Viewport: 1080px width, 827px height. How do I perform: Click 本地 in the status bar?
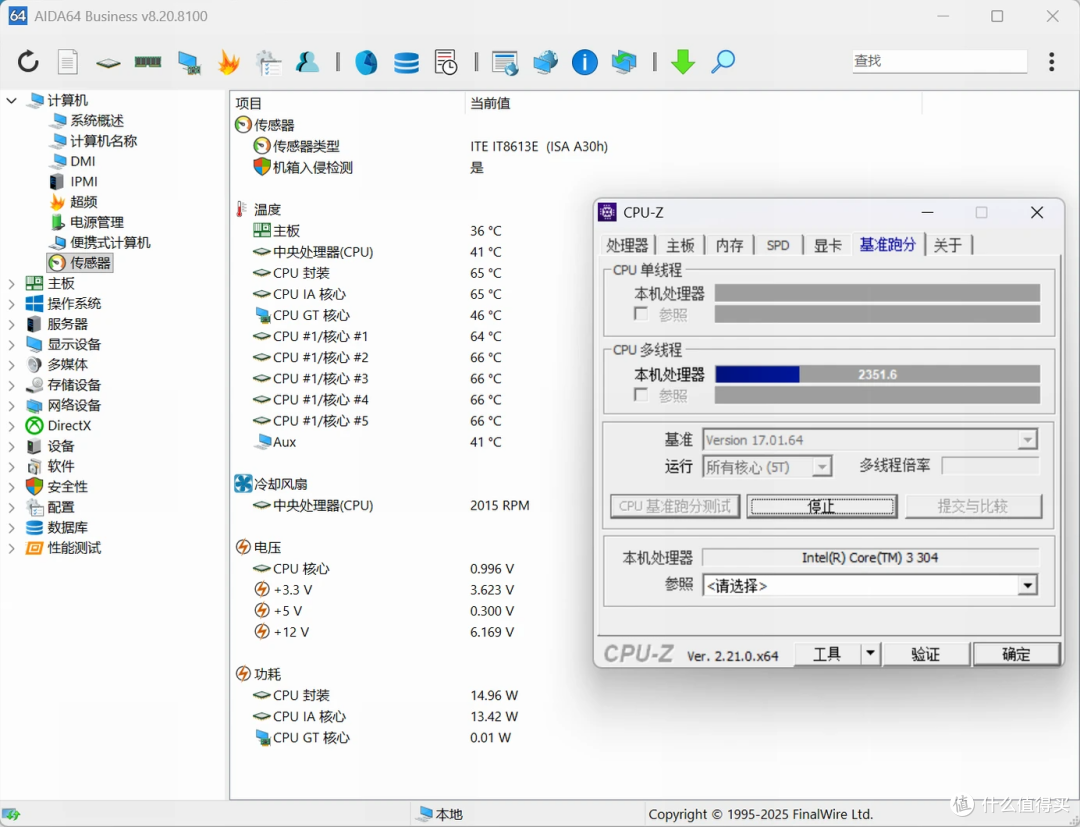[x=441, y=814]
